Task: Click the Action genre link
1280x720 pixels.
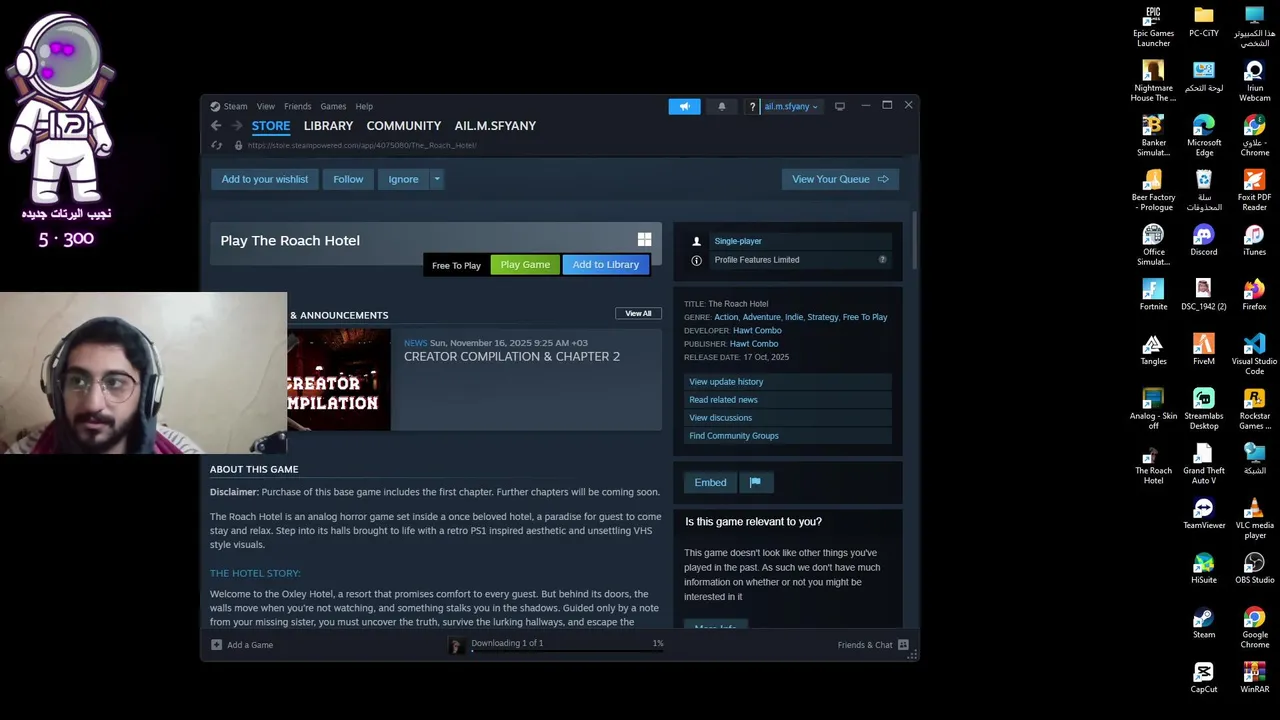Action: (x=726, y=317)
